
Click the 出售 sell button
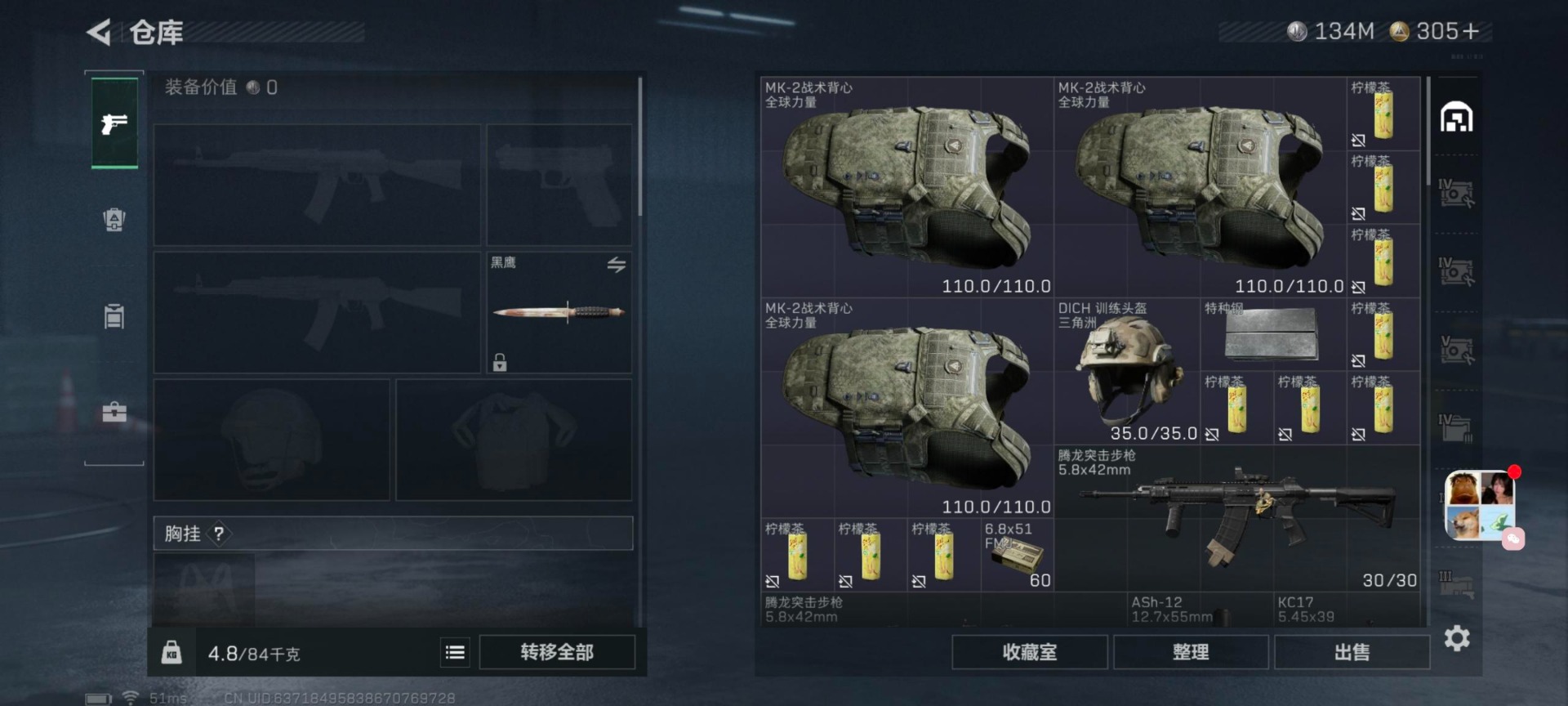point(1352,652)
